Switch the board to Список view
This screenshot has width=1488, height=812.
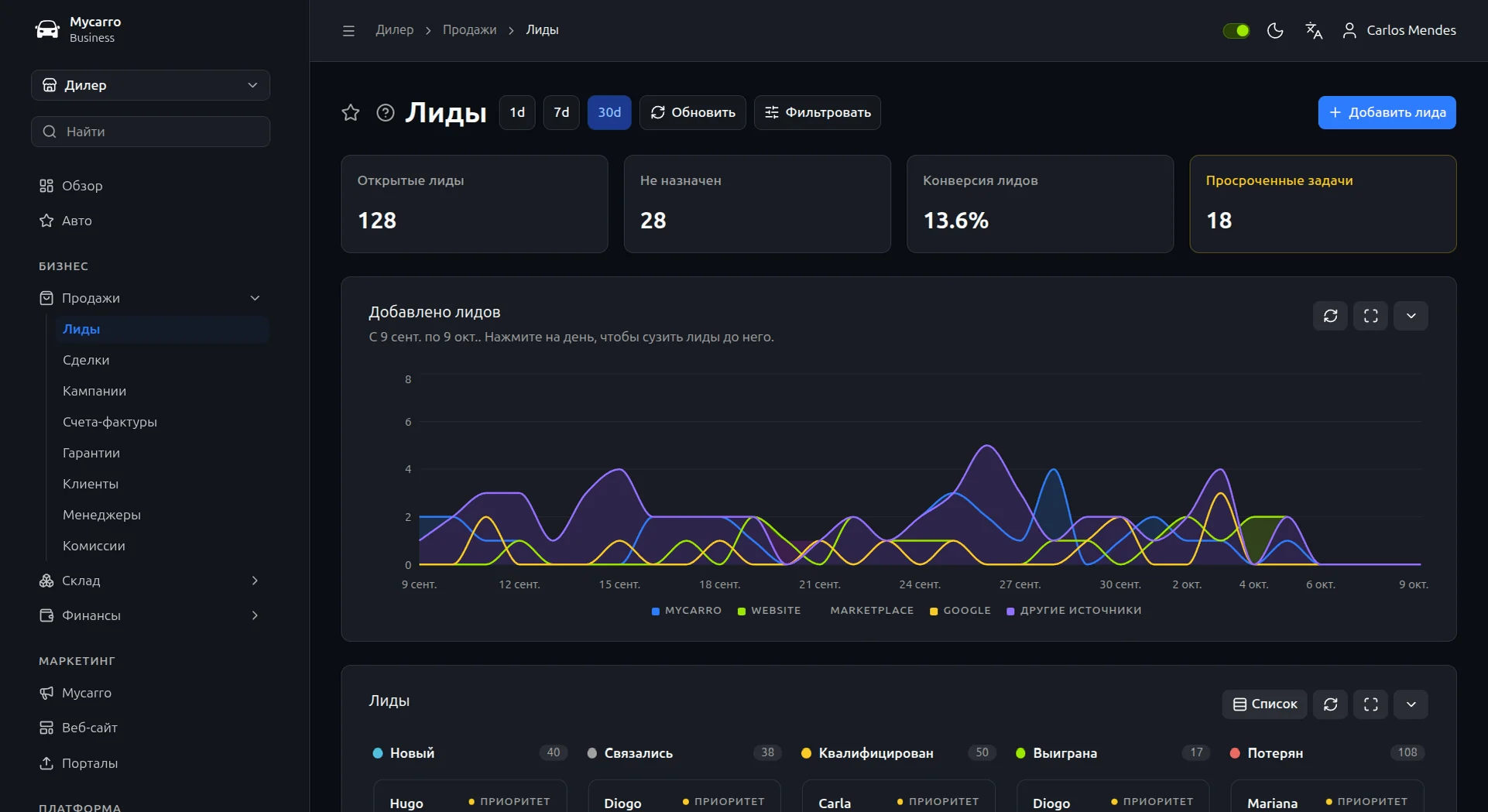1264,704
